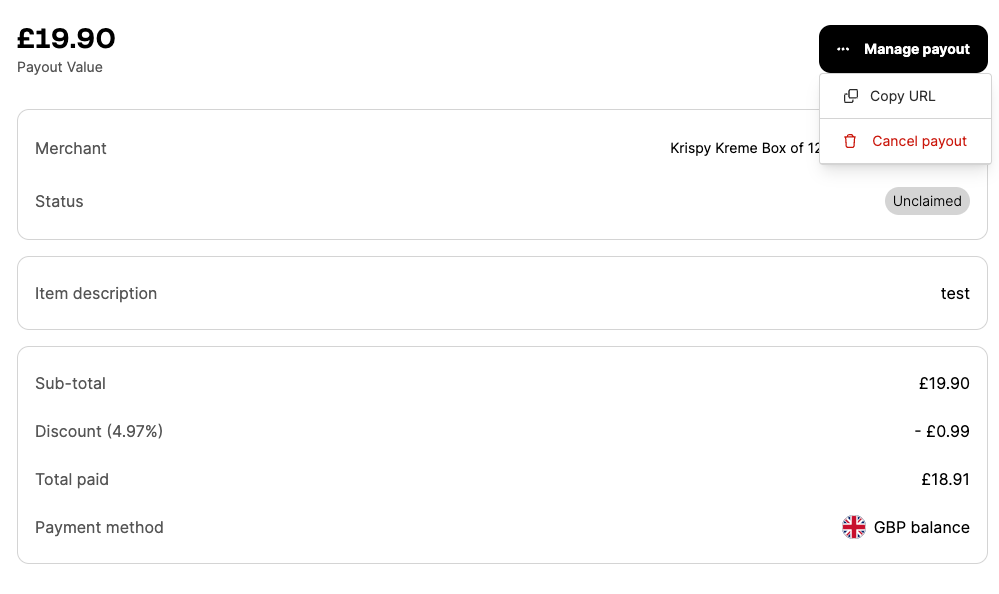Select the Sub-total amount £19.90
This screenshot has width=999, height=594.
click(x=944, y=384)
